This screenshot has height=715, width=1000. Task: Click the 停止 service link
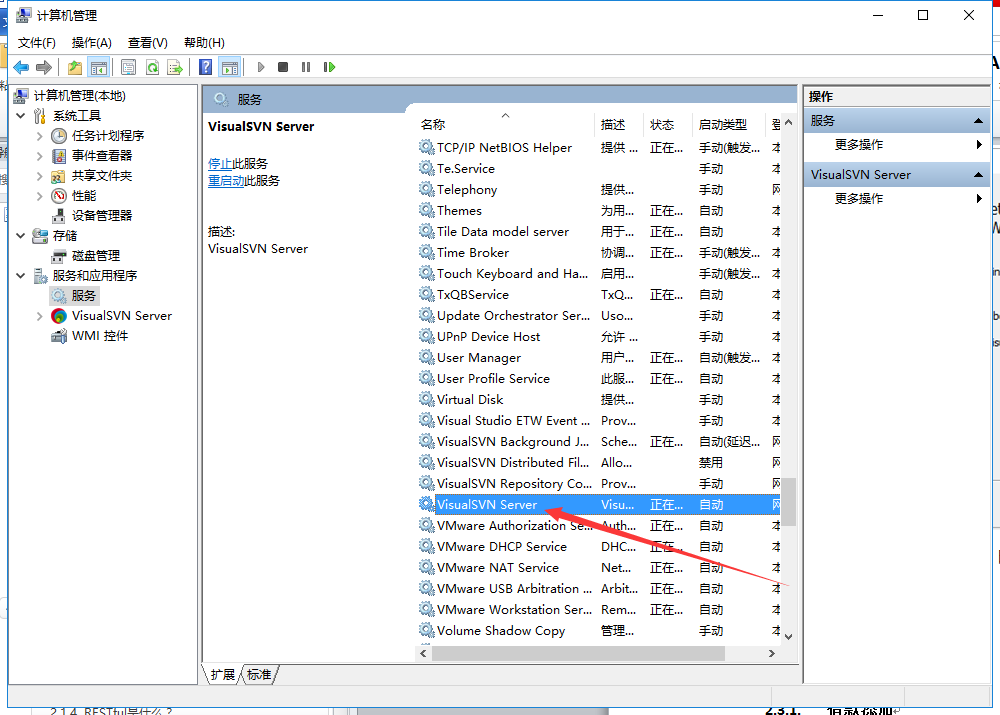pyautogui.click(x=220, y=164)
